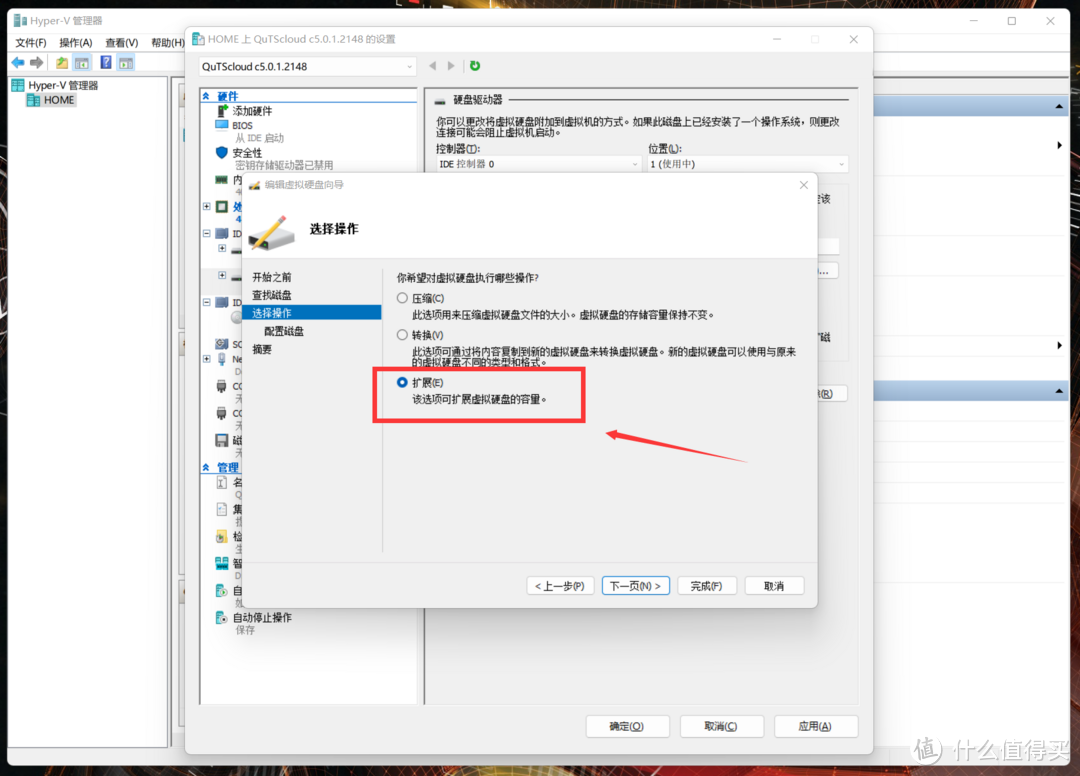This screenshot has height=776, width=1080.
Task: Click the 完成(F) button in wizard
Action: pyautogui.click(x=707, y=586)
